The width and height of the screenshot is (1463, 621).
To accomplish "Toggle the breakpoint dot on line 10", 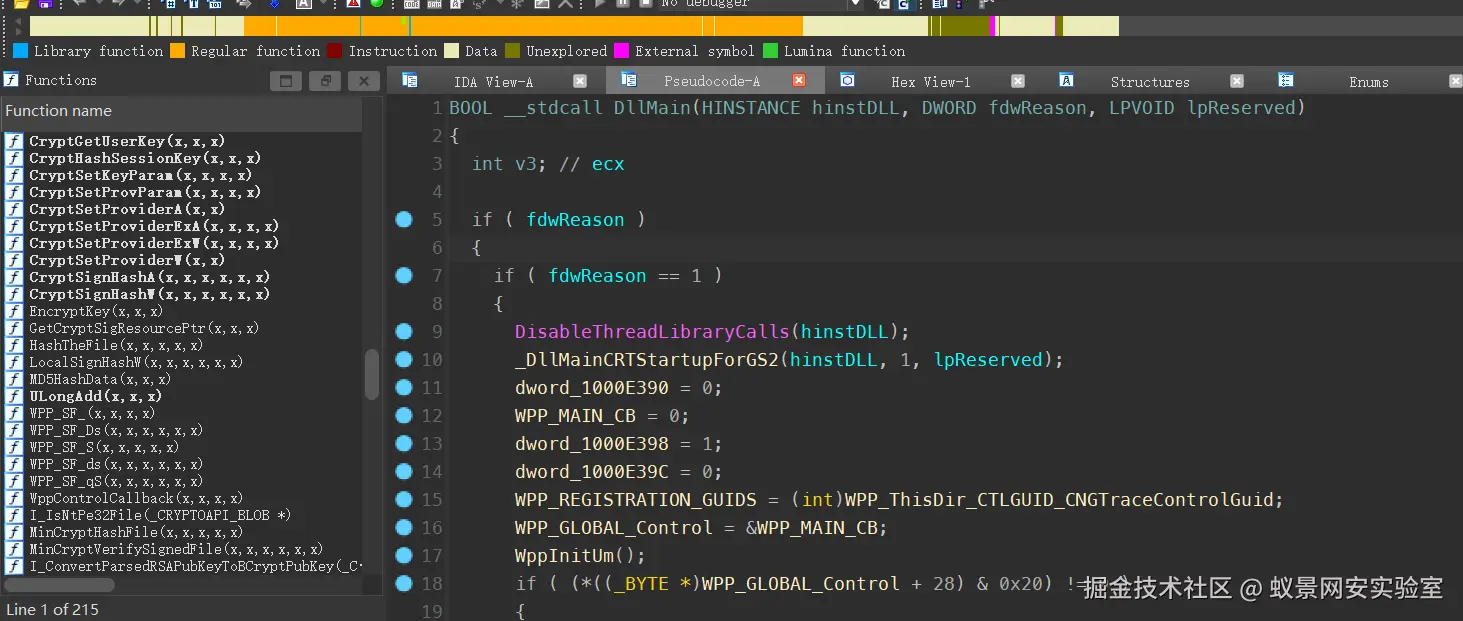I will pos(404,360).
